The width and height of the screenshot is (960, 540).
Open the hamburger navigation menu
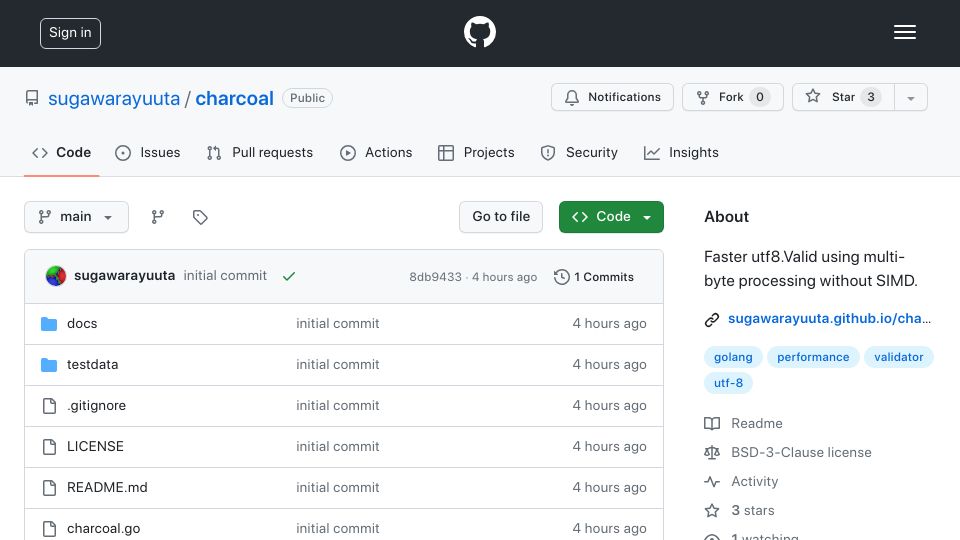point(904,32)
